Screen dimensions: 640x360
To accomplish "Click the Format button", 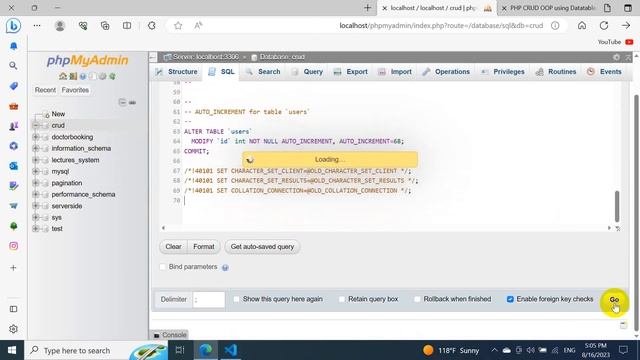I will coord(204,247).
